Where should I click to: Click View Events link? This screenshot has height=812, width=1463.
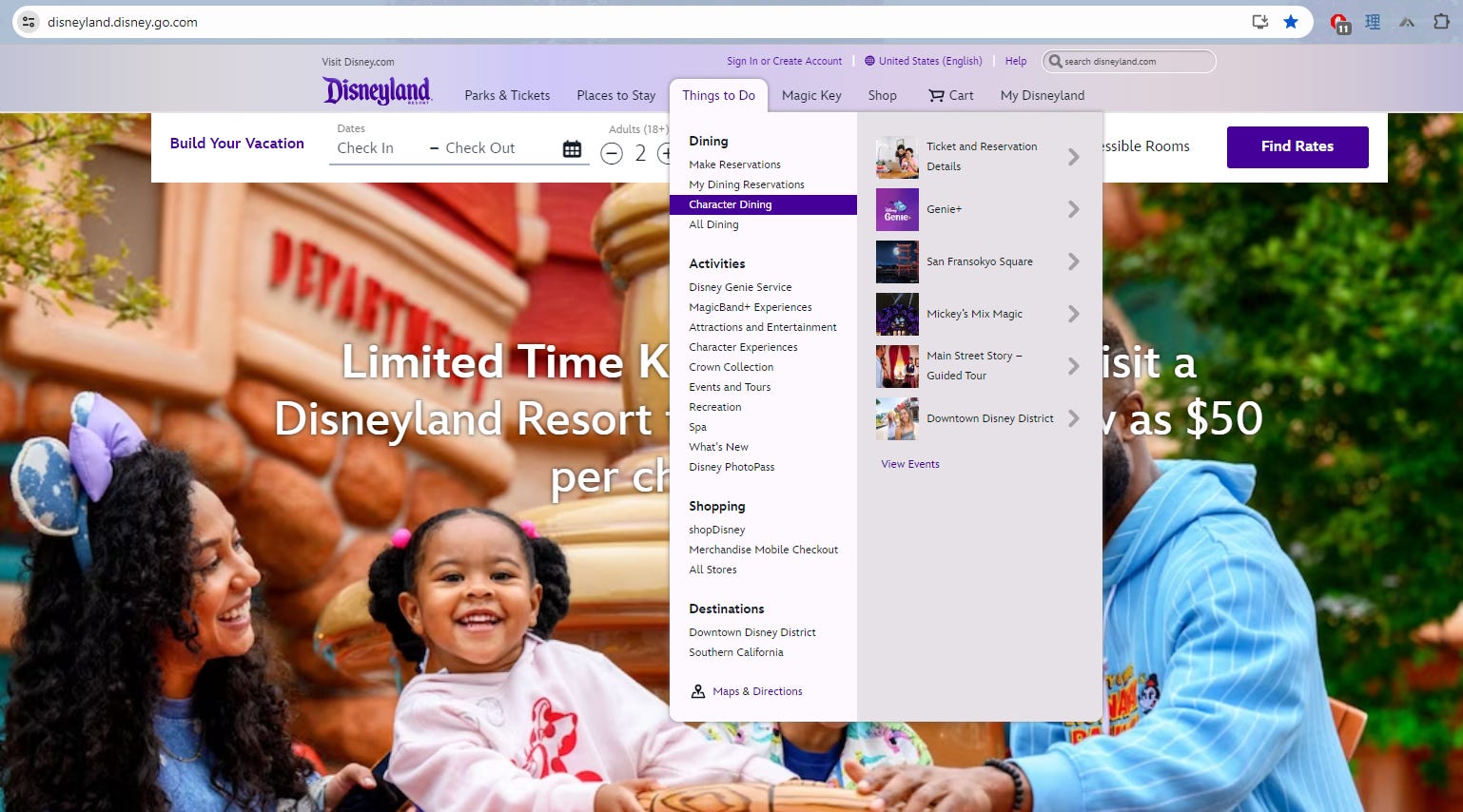910,464
